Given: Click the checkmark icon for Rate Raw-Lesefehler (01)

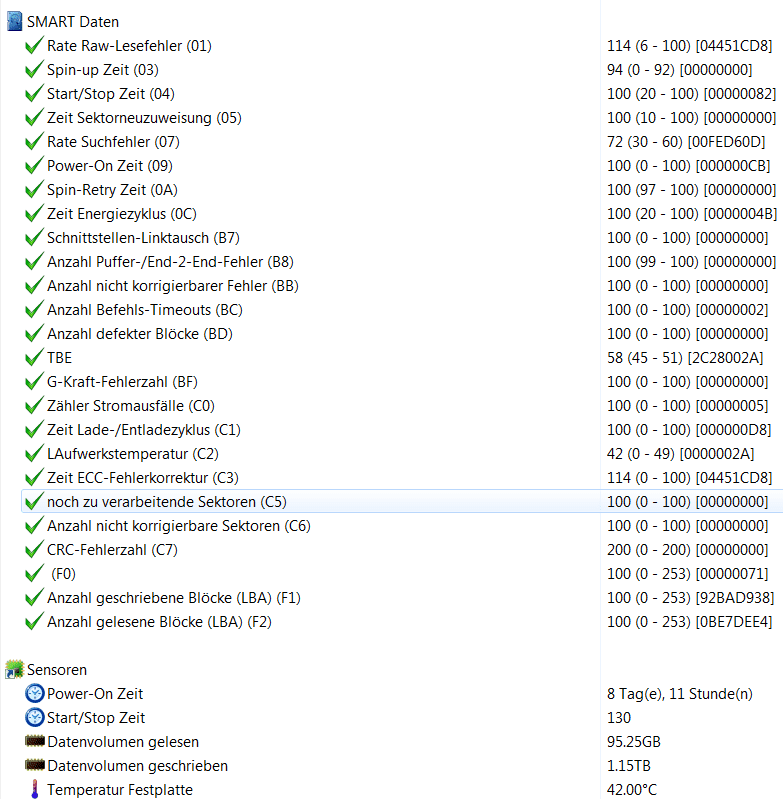Looking at the screenshot, I should tap(34, 45).
